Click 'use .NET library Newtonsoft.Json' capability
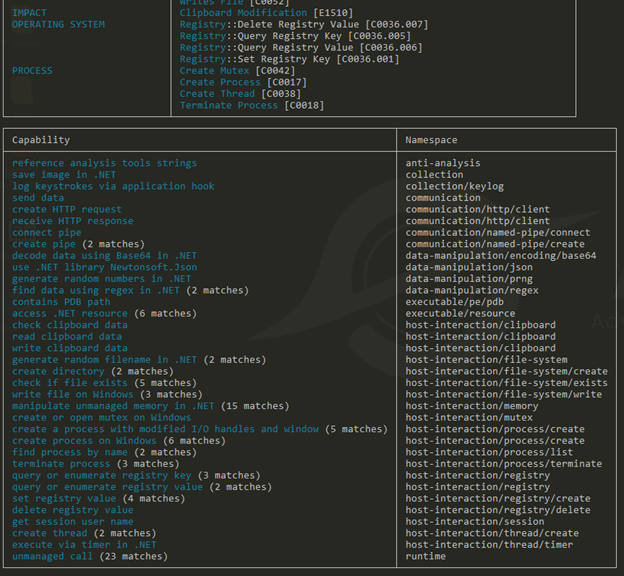The height and width of the screenshot is (576, 624). pos(104,267)
